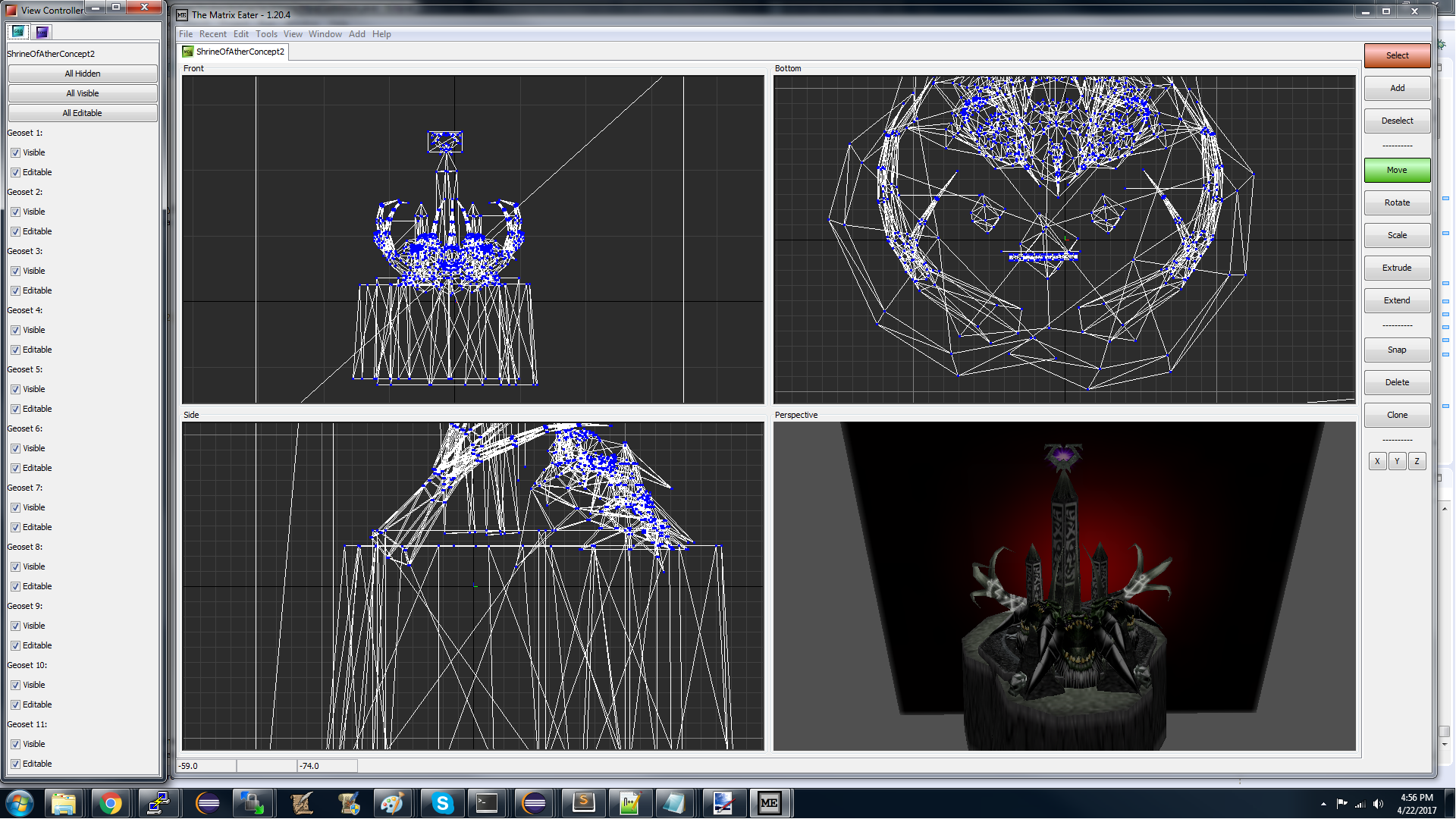1456x819 pixels.
Task: Toggle Geoset 2 Editable checkbox
Action: point(15,231)
